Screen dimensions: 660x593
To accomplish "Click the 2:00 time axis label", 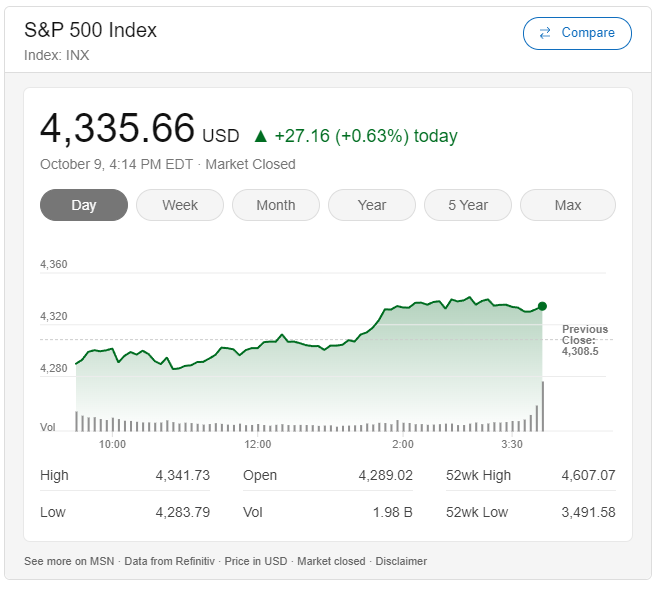I will tap(403, 444).
